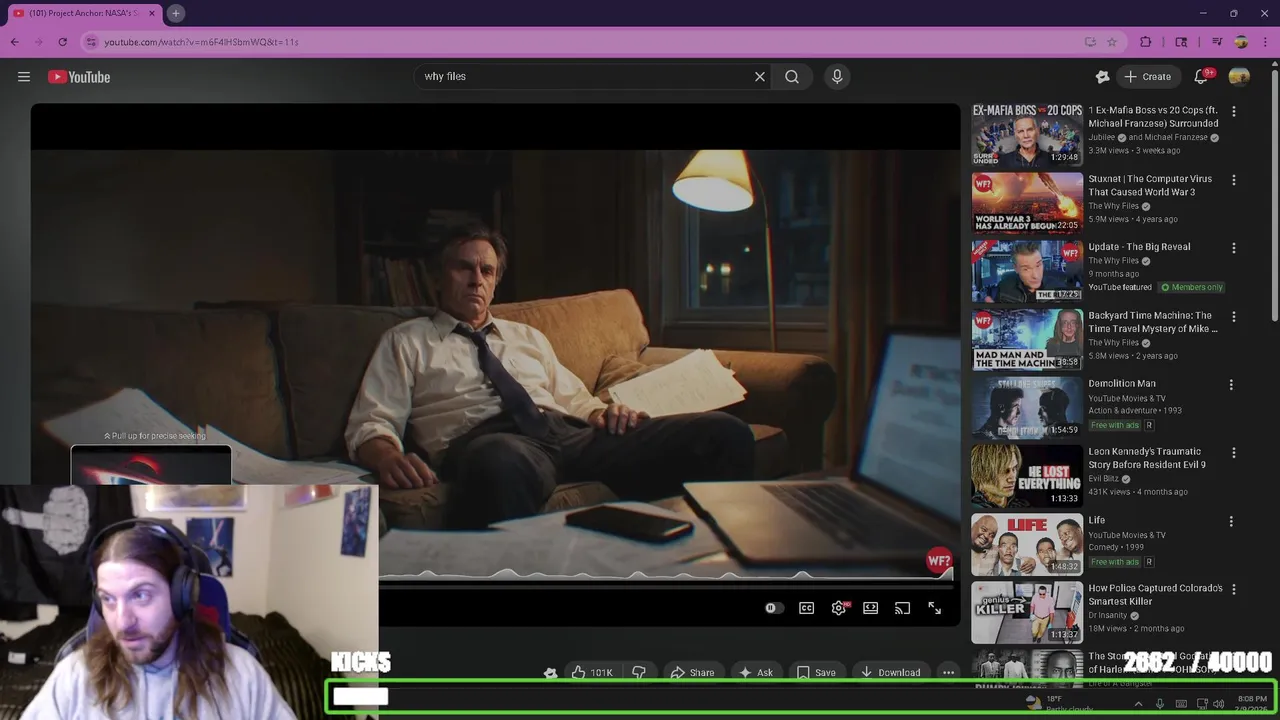The height and width of the screenshot is (720, 1280).
Task: Enter fullscreen mode
Action: click(934, 608)
